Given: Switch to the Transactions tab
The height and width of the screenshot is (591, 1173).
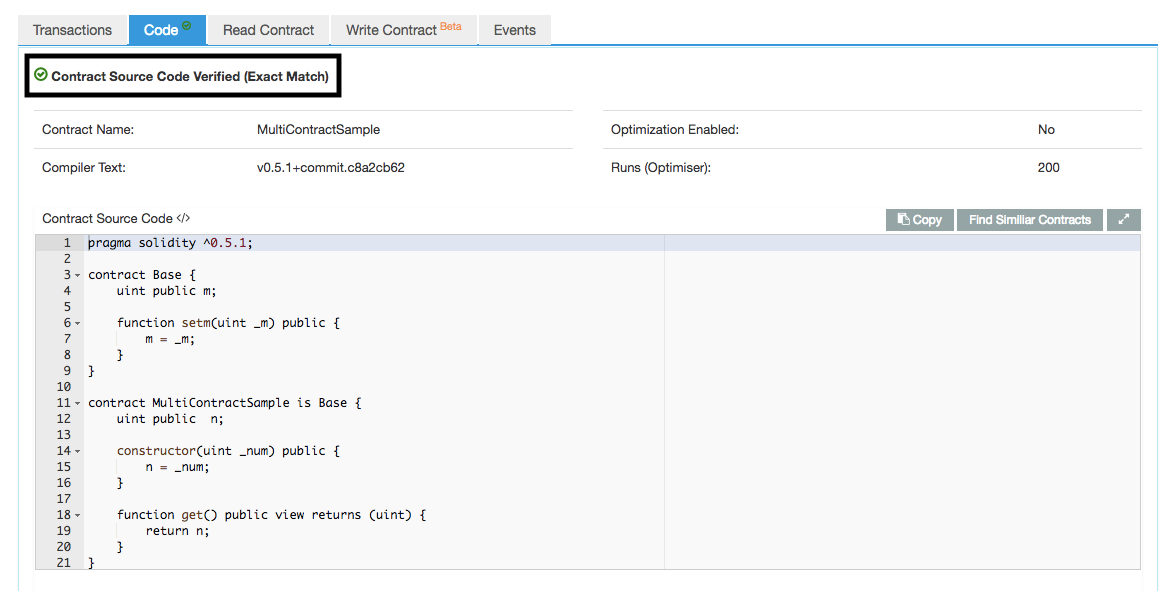Looking at the screenshot, I should tap(72, 30).
